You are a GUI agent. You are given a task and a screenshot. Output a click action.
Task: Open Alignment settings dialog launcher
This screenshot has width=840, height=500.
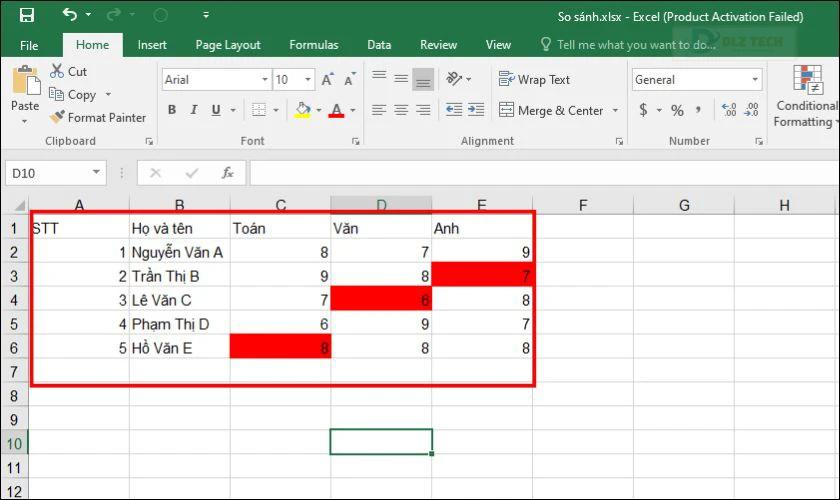pyautogui.click(x=619, y=141)
